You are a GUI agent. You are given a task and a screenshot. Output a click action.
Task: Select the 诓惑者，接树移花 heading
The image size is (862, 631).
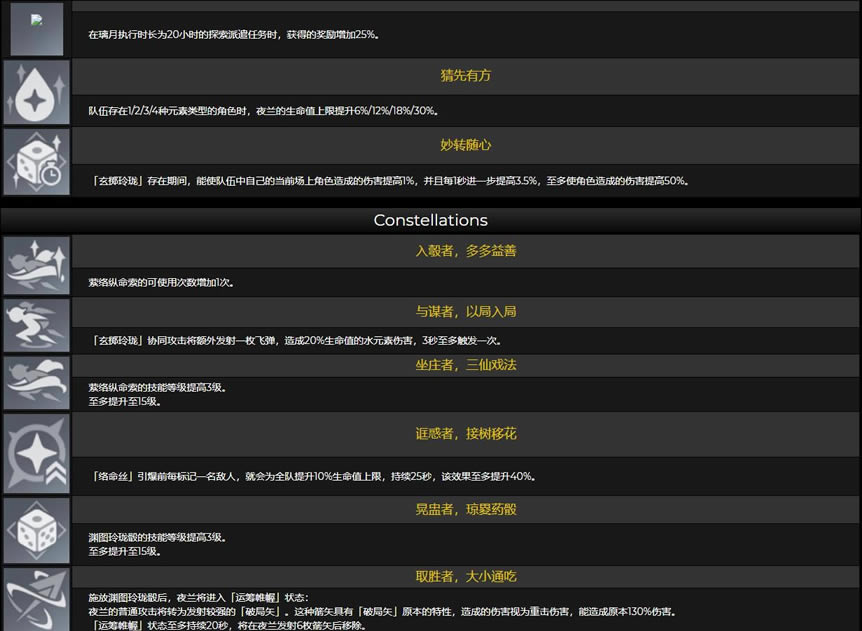click(x=465, y=434)
